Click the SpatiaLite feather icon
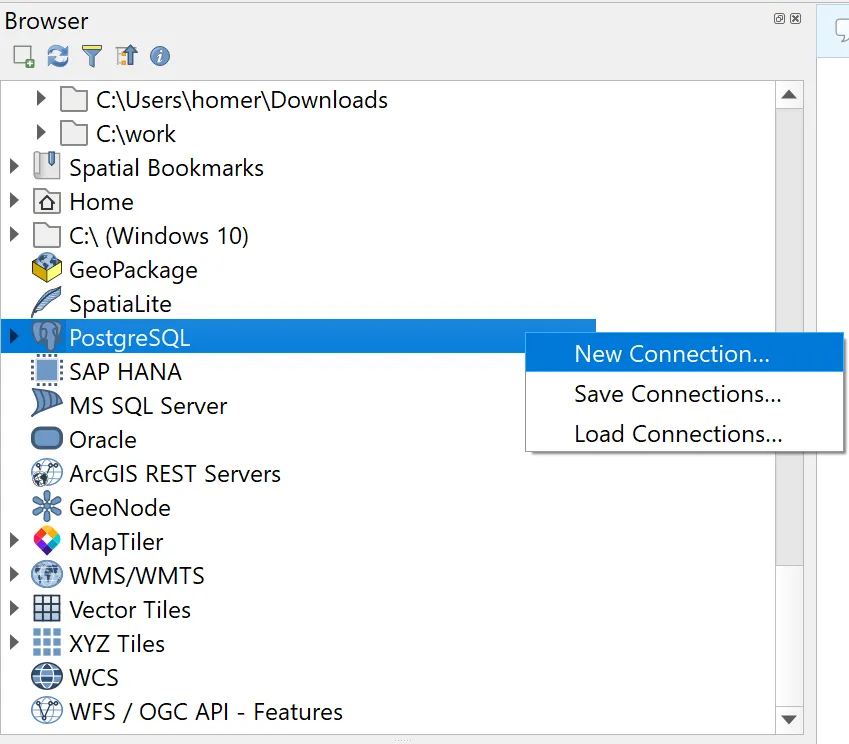The image size is (849, 744). pos(47,303)
